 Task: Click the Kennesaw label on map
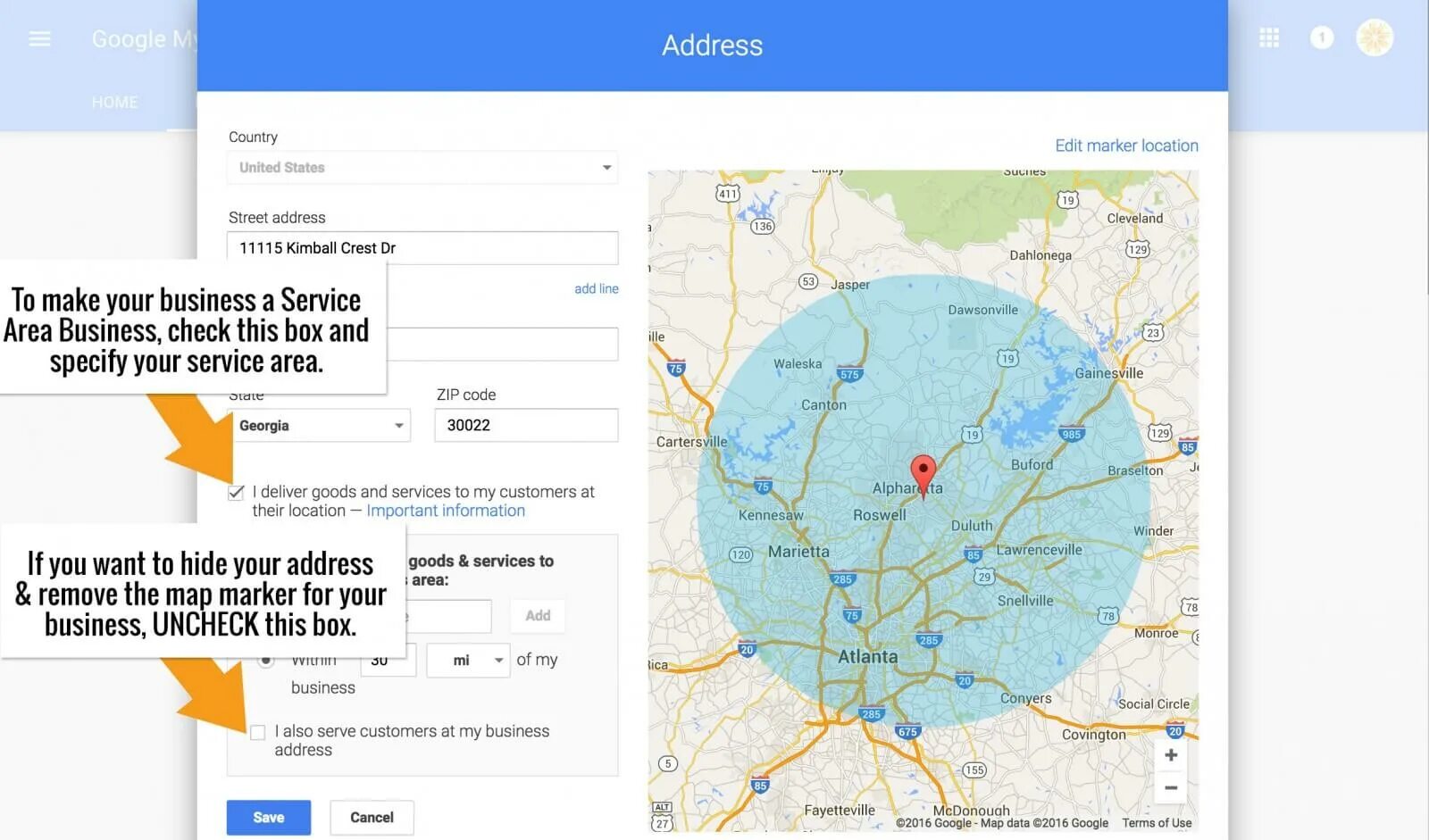point(771,515)
